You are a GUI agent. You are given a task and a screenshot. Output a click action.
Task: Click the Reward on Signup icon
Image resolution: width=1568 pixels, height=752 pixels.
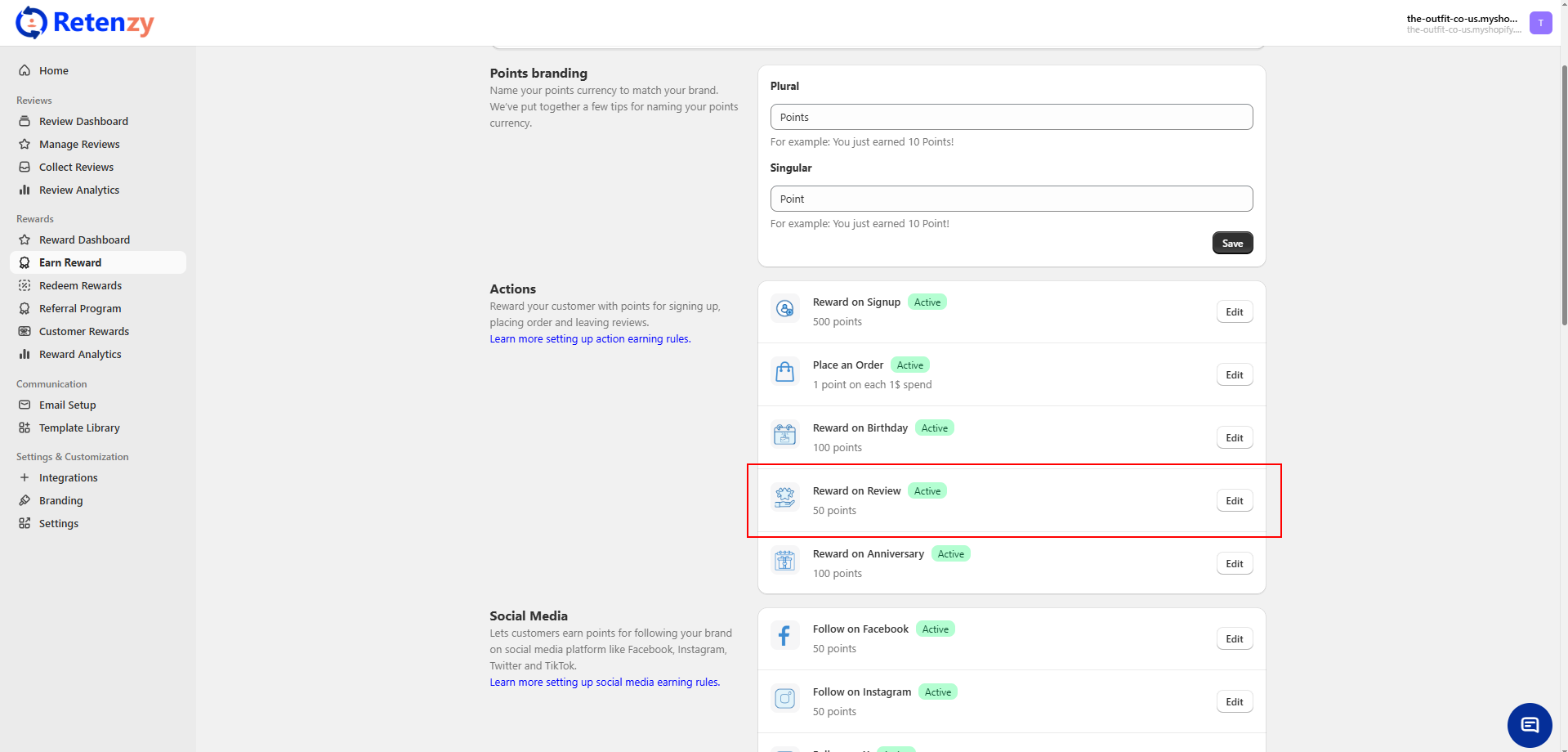pyautogui.click(x=784, y=309)
